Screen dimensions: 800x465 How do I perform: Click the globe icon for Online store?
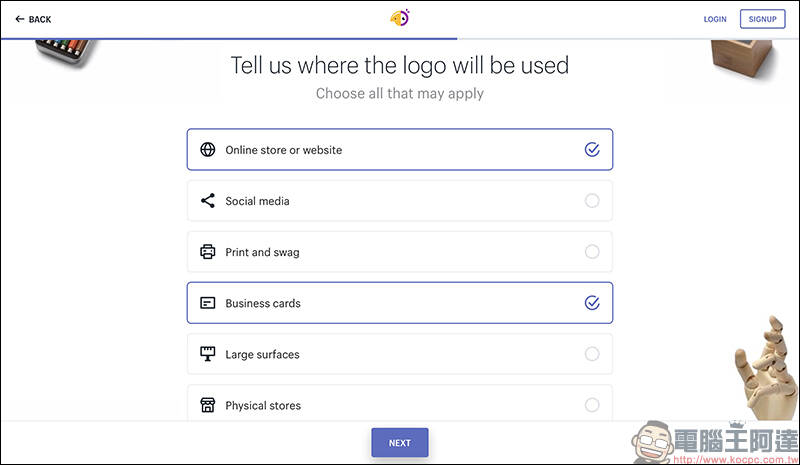coord(208,150)
